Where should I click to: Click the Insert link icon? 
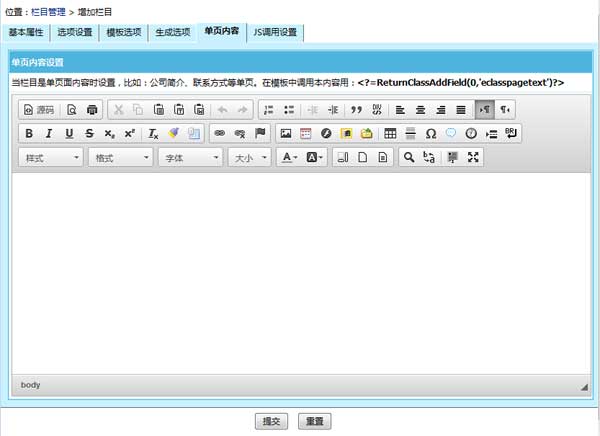pos(219,133)
